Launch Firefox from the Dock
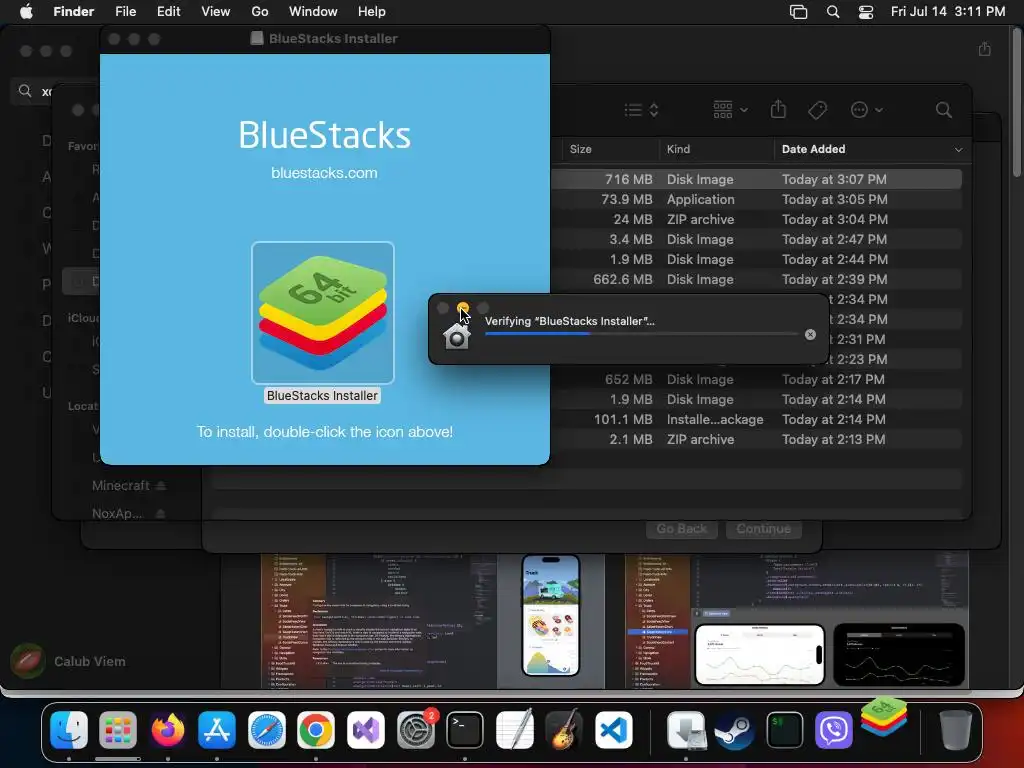This screenshot has width=1024, height=768. point(168,729)
